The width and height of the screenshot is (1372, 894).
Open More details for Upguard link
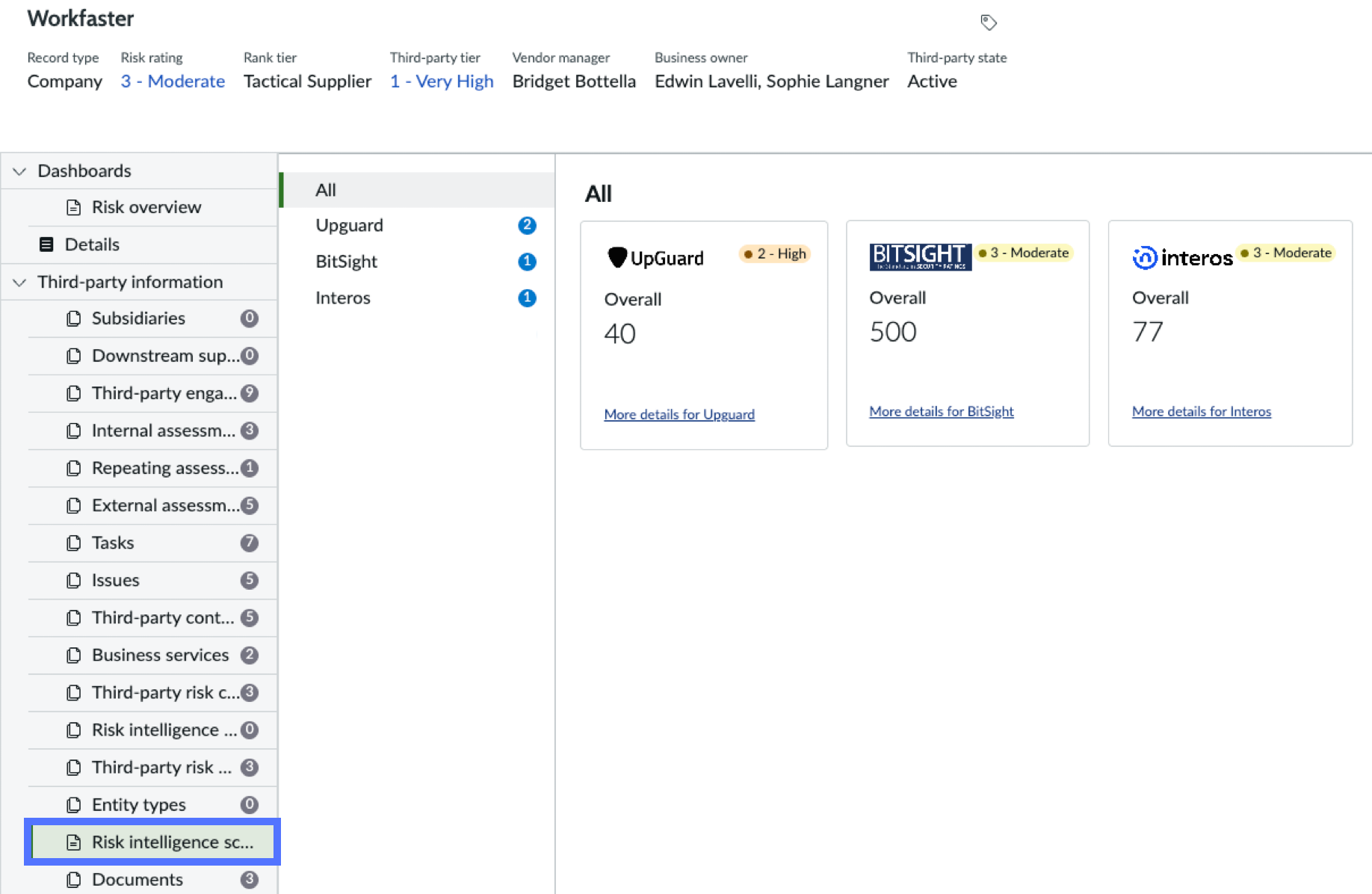pyautogui.click(x=679, y=414)
